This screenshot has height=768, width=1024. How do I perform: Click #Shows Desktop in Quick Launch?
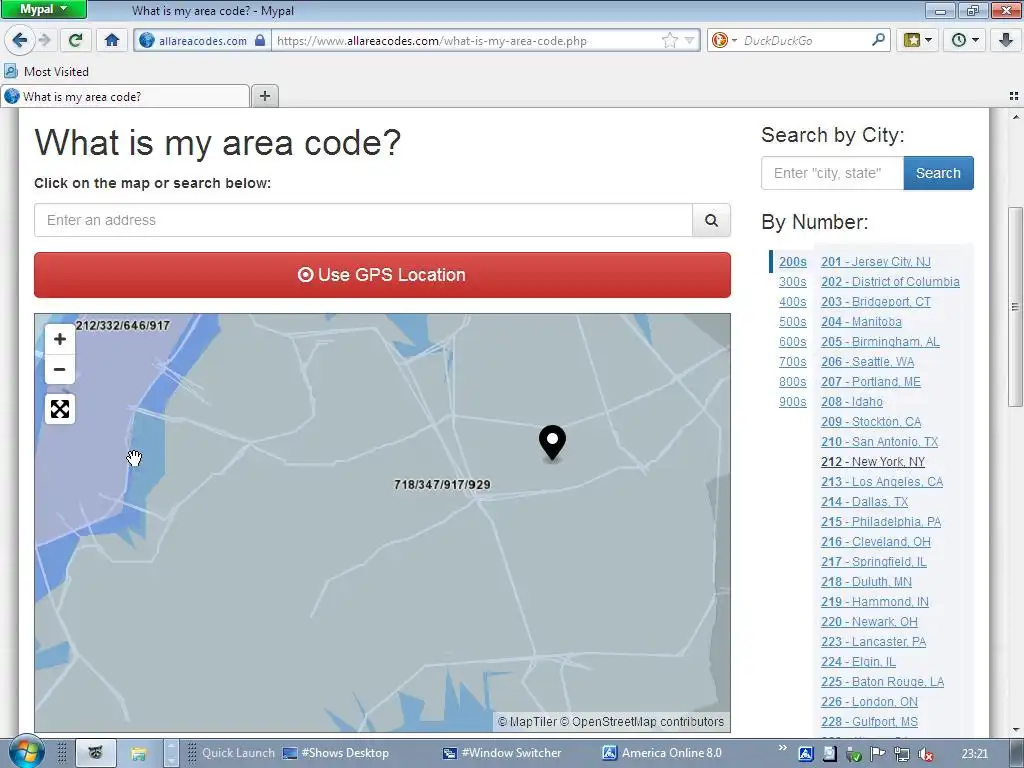336,753
